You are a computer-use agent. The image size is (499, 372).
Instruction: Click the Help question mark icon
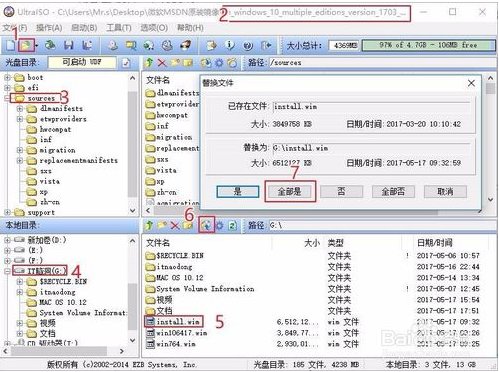click(248, 45)
